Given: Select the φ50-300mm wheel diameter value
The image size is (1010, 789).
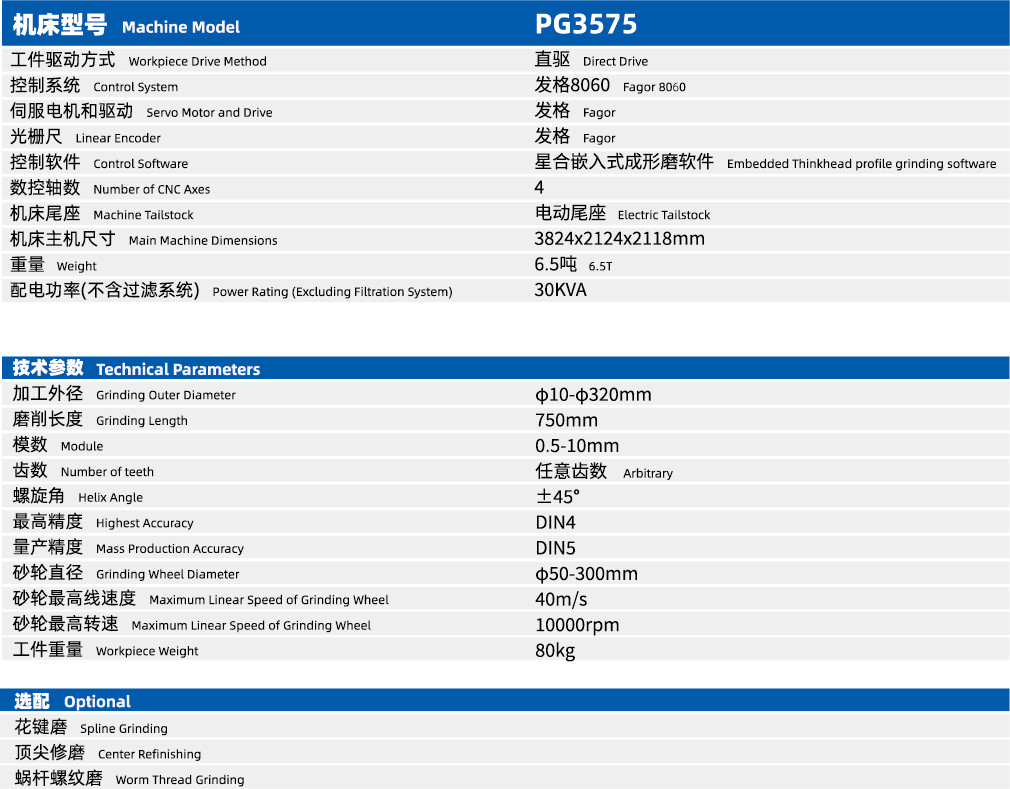Looking at the screenshot, I should 586,573.
